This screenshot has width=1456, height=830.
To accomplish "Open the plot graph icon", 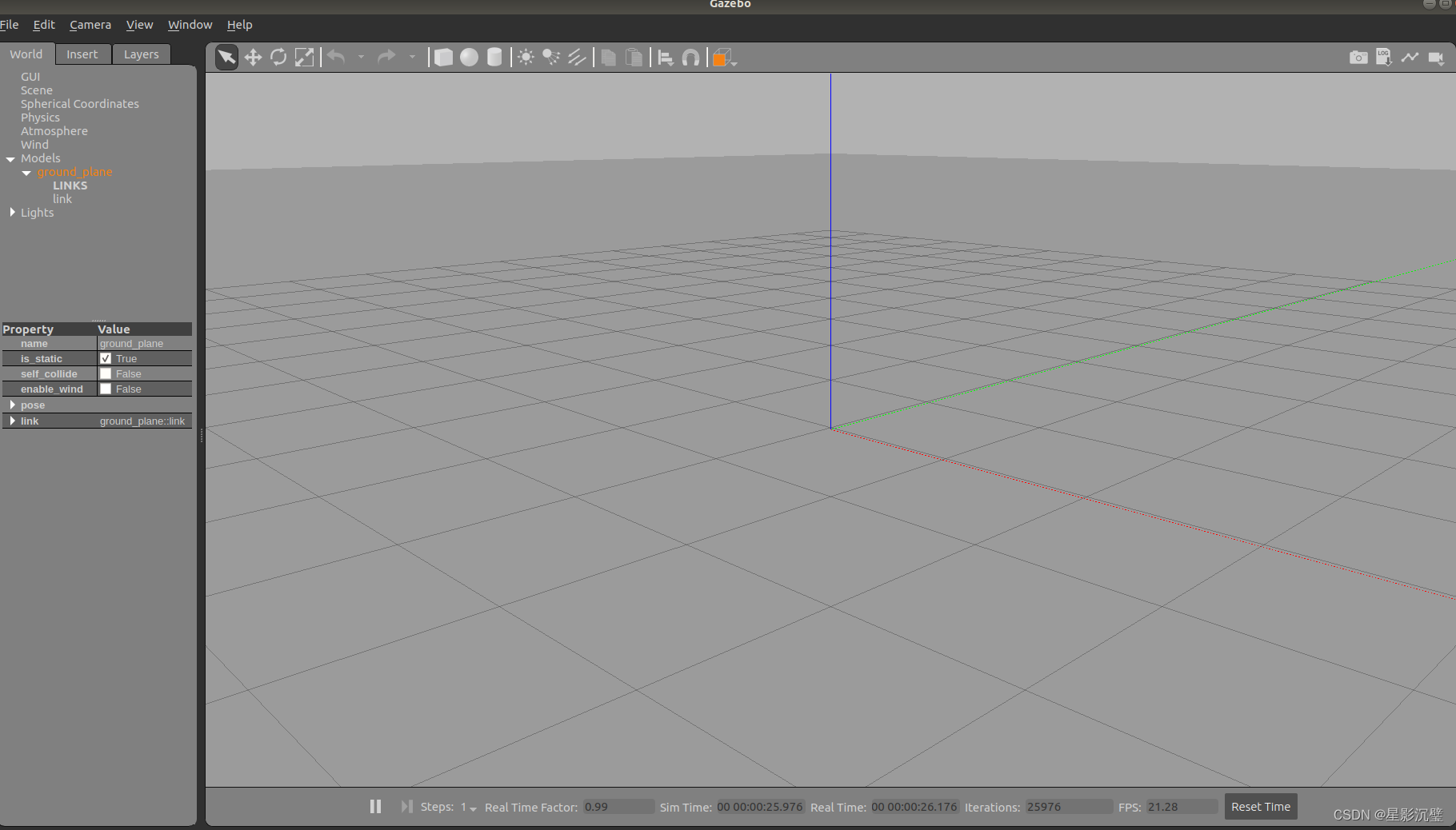I will pos(1410,58).
